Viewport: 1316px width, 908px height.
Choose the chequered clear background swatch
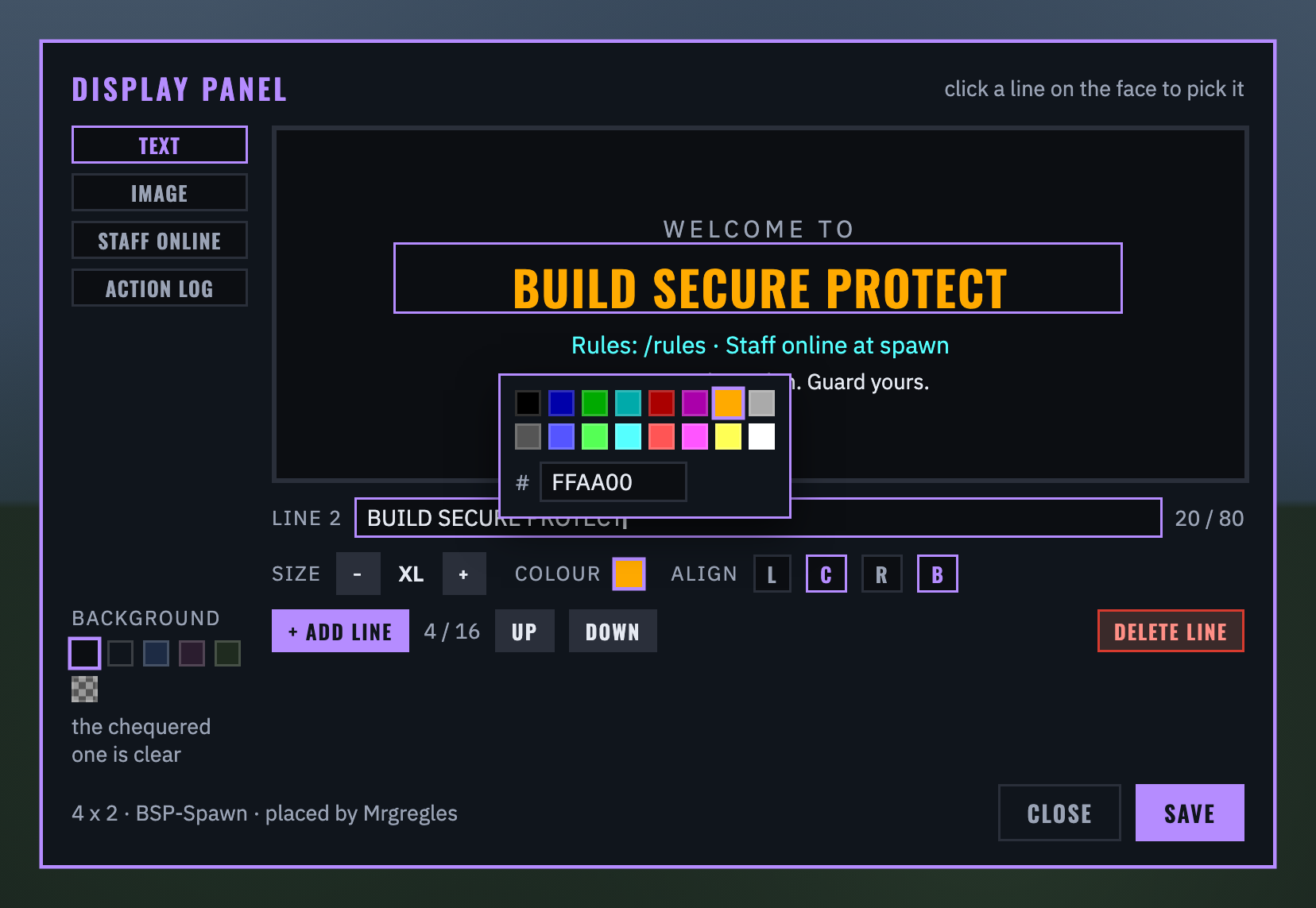click(x=84, y=689)
